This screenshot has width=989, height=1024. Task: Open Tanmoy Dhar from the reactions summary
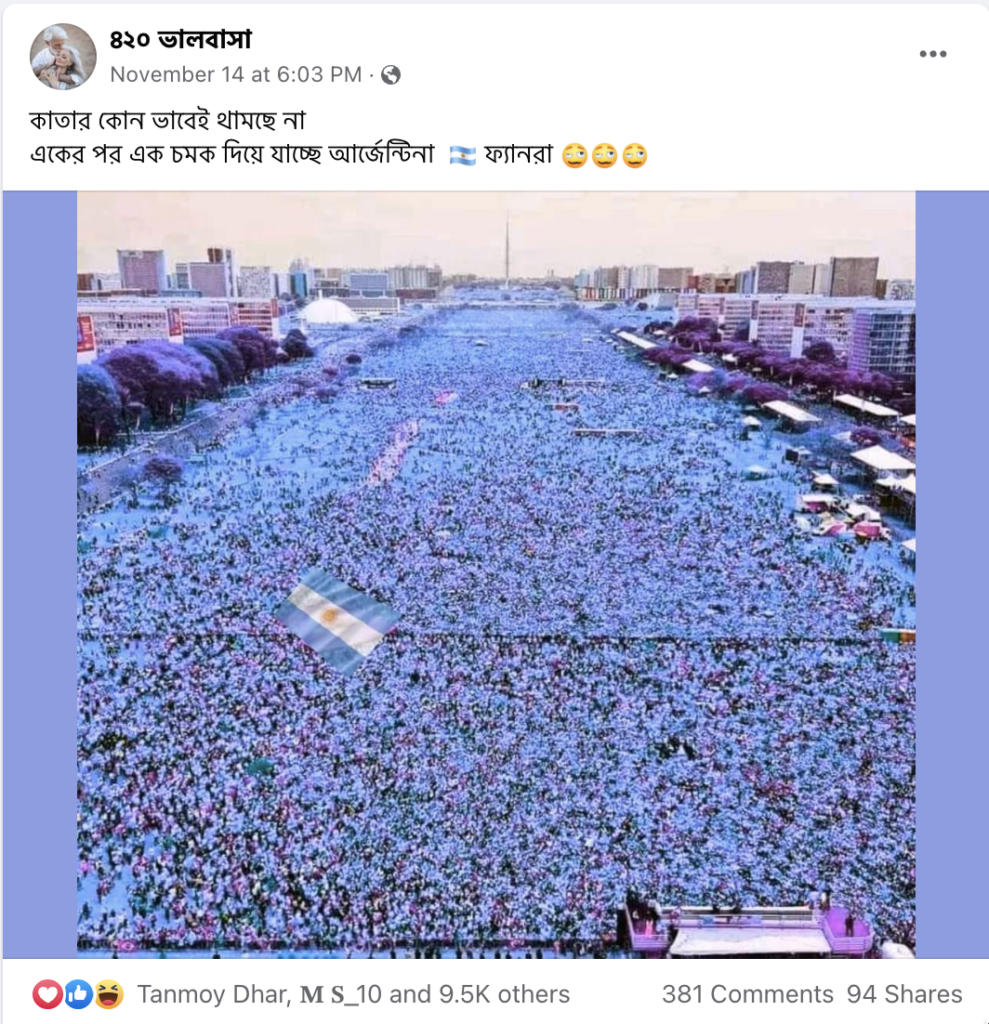tap(212, 995)
